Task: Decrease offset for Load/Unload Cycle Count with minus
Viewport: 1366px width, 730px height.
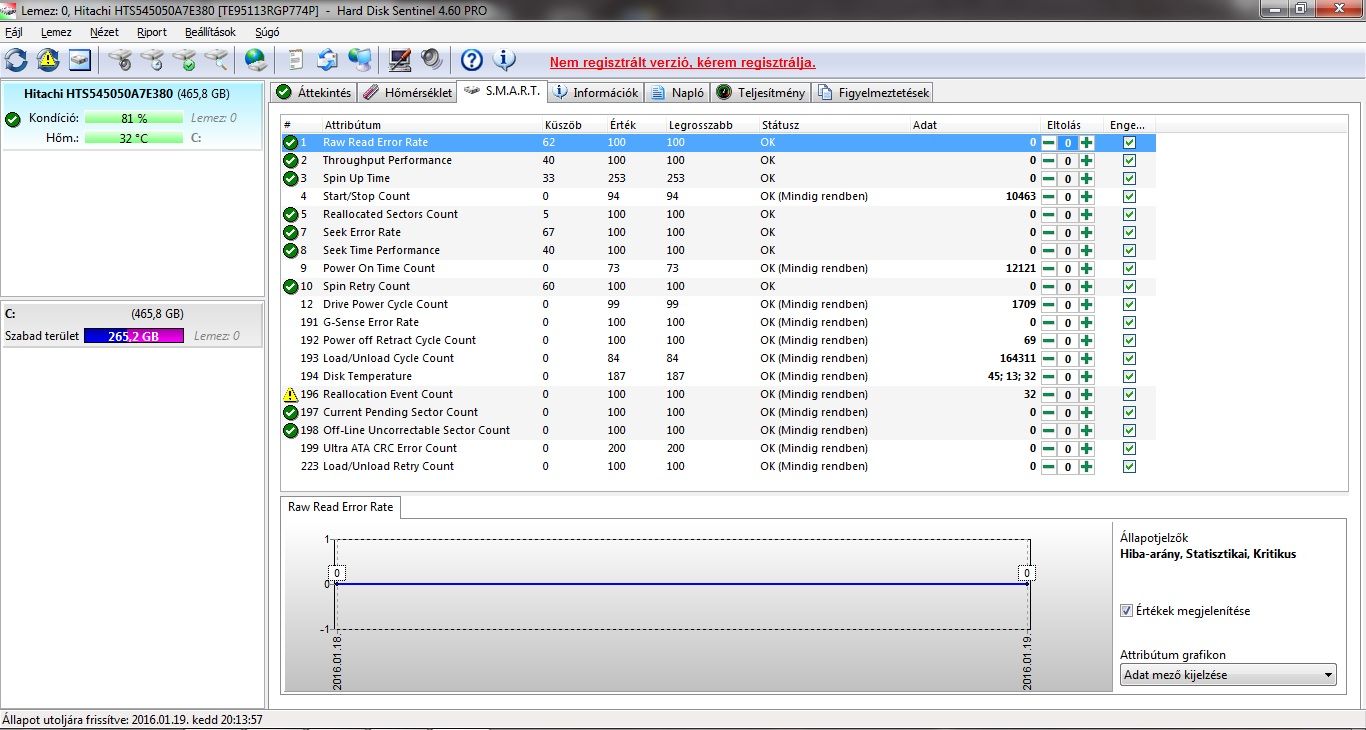Action: (1048, 359)
